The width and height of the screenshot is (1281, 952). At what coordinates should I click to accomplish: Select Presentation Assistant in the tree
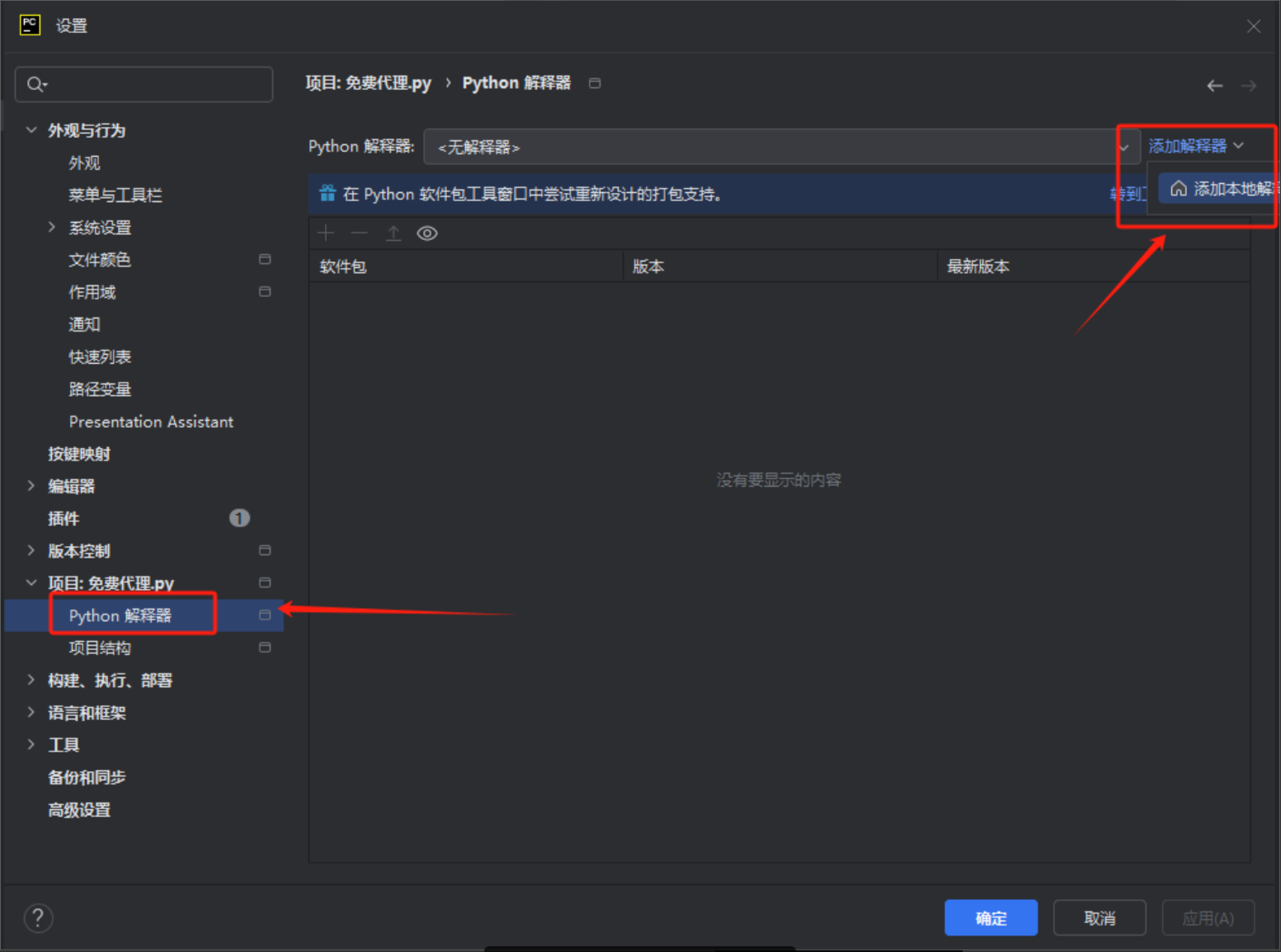tap(151, 422)
